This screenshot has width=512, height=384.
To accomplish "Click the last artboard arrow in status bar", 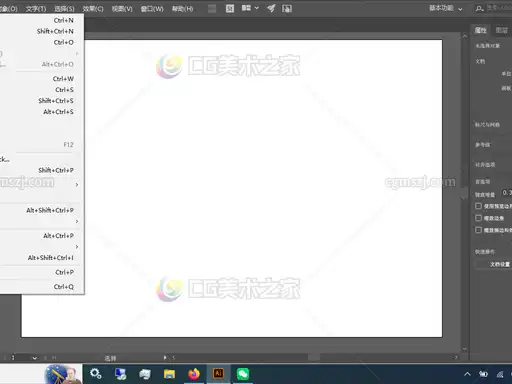I will tap(54, 358).
